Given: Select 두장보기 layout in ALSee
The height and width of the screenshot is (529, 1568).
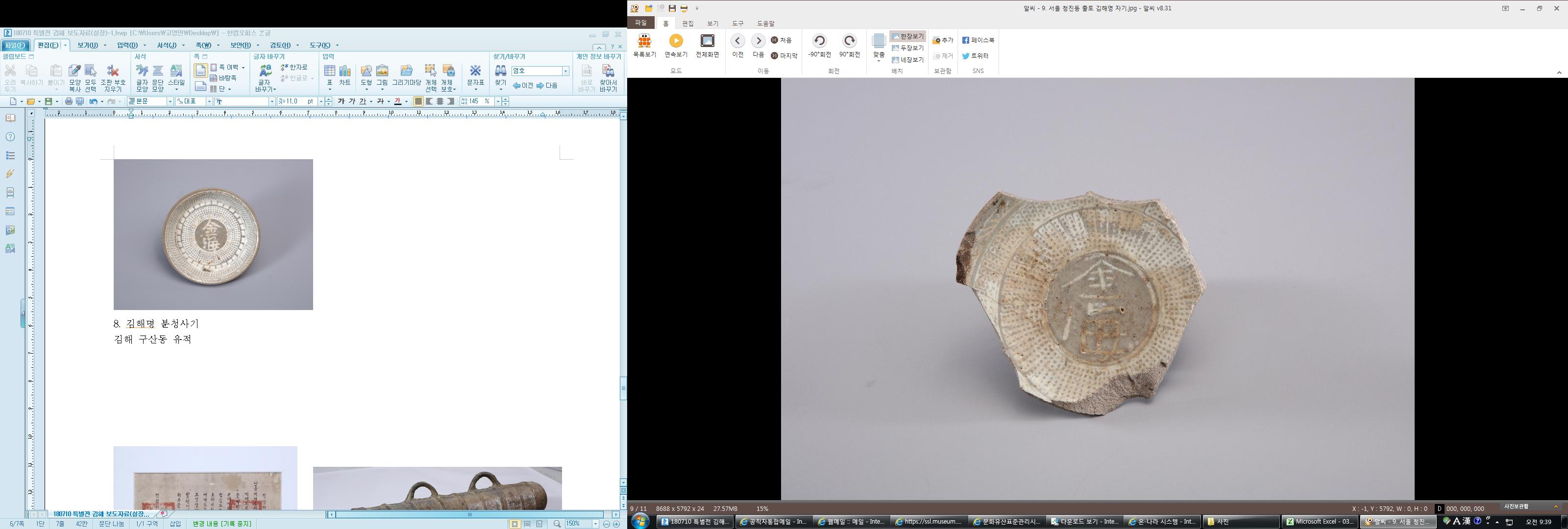Looking at the screenshot, I should (907, 48).
